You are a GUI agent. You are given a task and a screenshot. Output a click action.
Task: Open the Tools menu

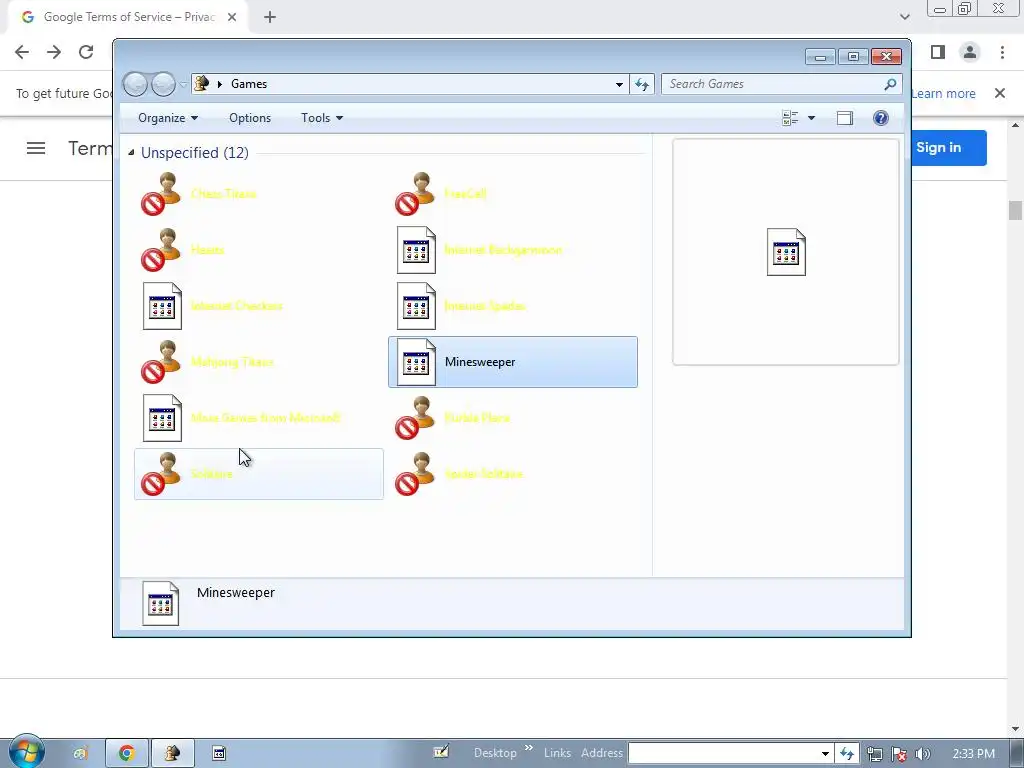[x=321, y=118]
